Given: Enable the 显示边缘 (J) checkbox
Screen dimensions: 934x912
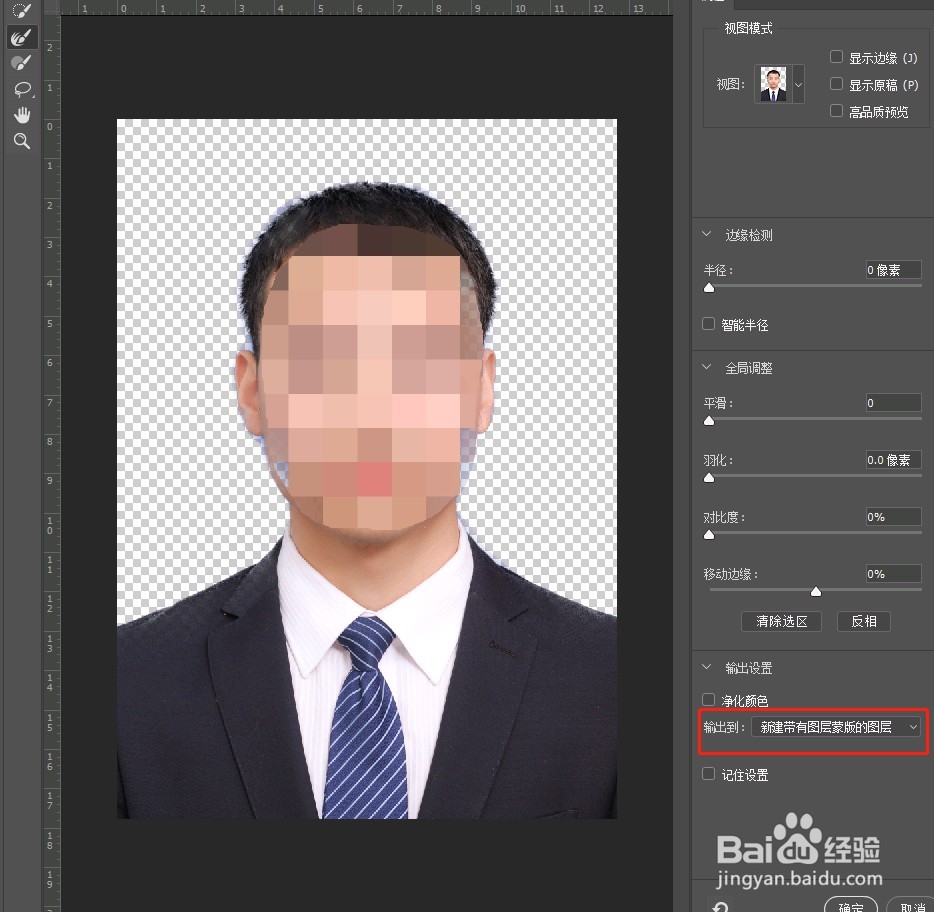Looking at the screenshot, I should (x=837, y=58).
